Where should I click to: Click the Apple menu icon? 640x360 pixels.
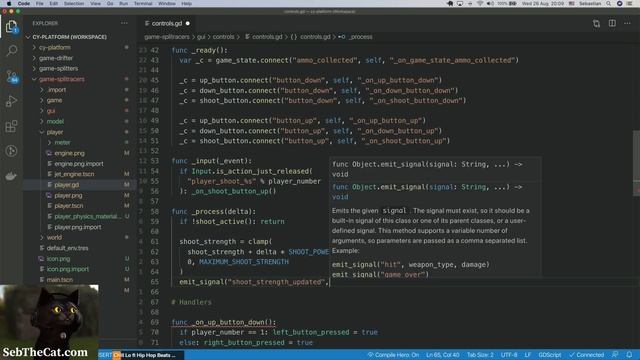9,3
